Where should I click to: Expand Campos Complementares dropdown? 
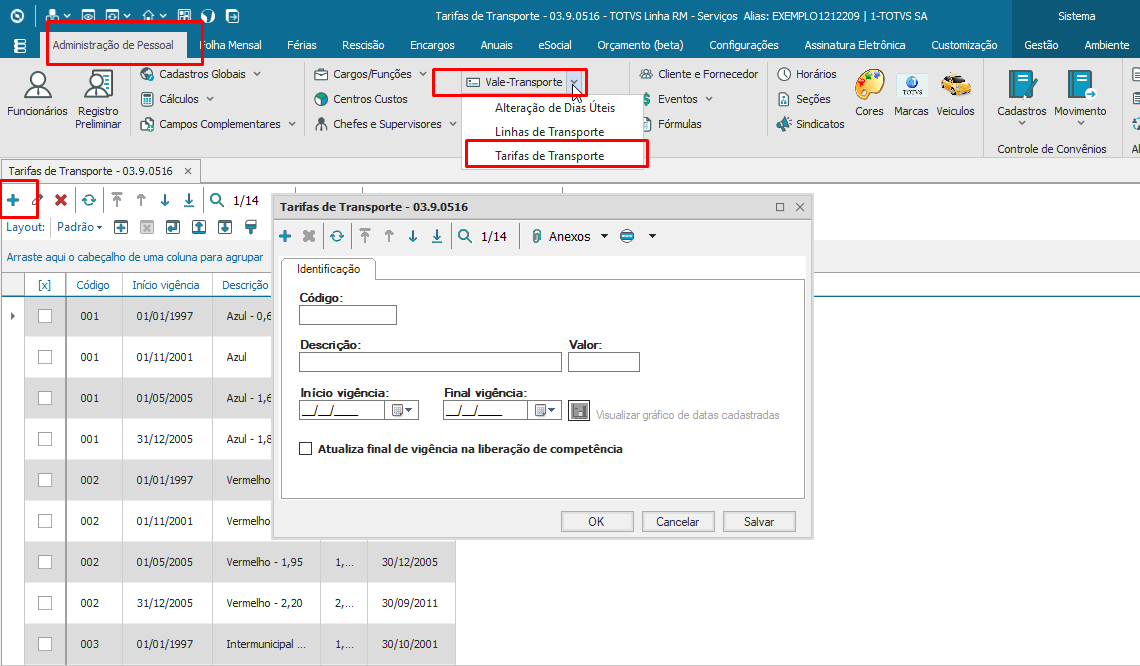[x=292, y=124]
